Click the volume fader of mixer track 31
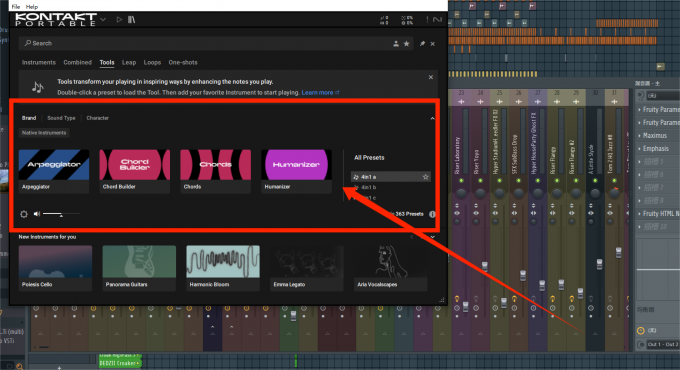The height and width of the screenshot is (370, 680). (618, 252)
